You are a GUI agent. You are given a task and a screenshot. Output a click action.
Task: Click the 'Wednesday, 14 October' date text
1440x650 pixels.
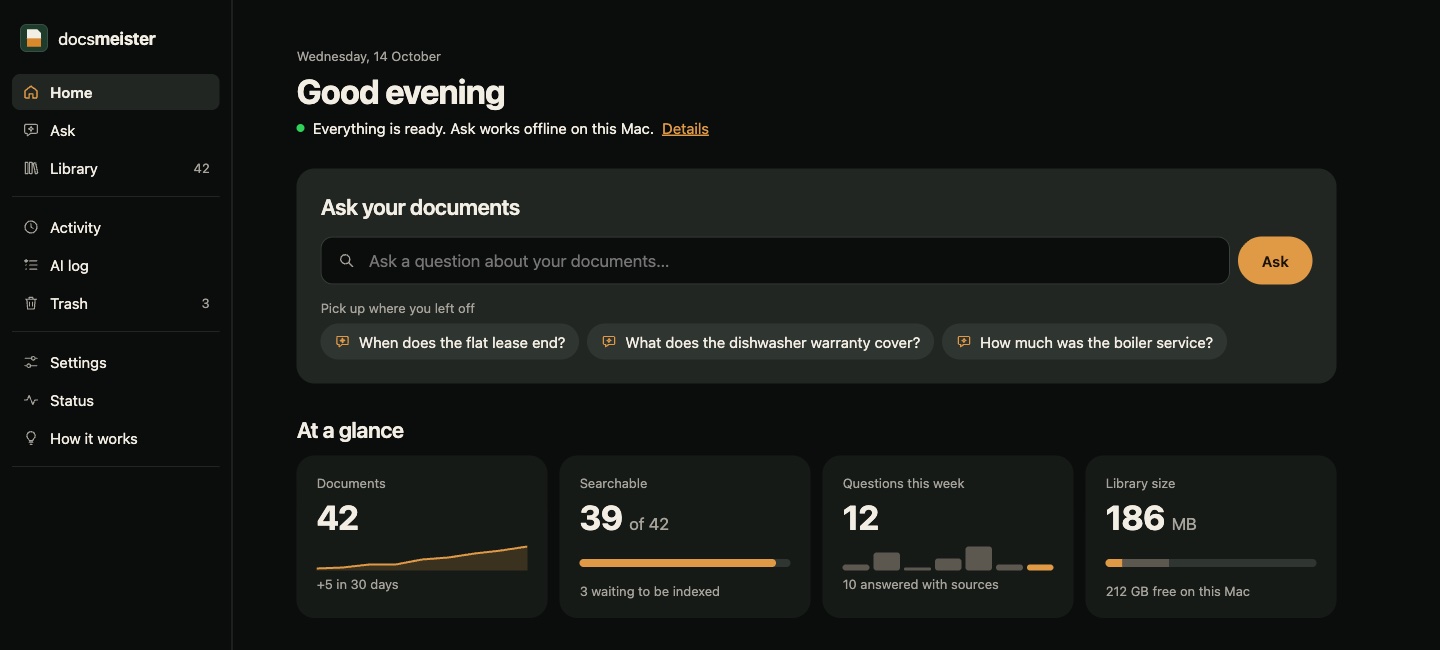369,56
